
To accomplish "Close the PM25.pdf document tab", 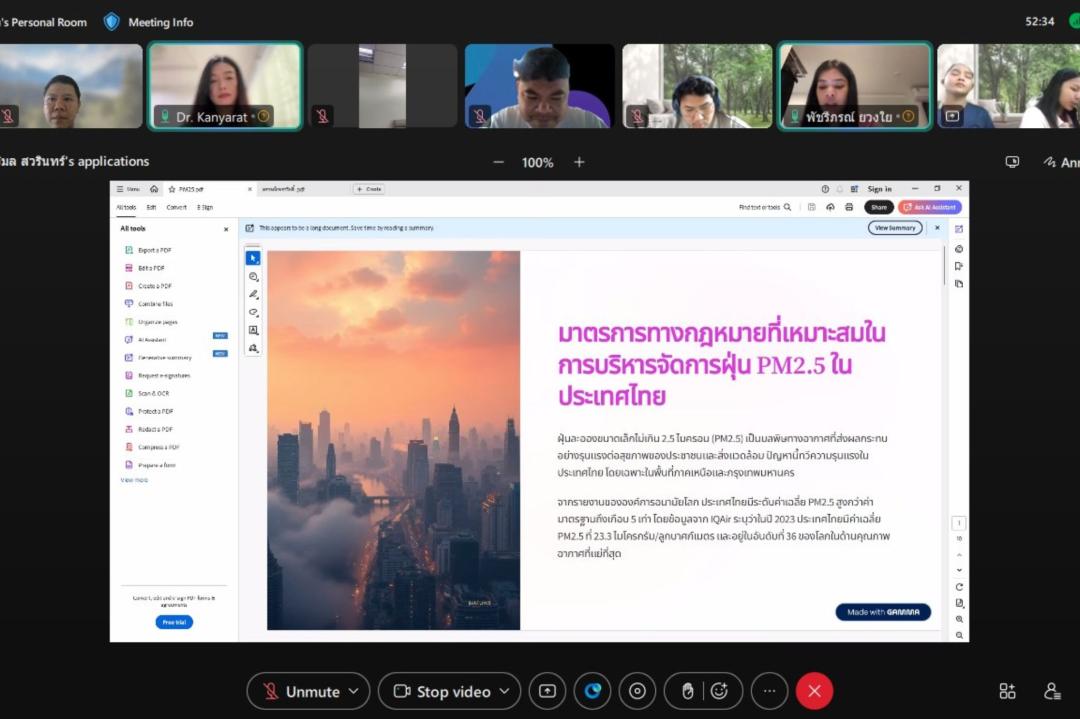I will (x=249, y=189).
